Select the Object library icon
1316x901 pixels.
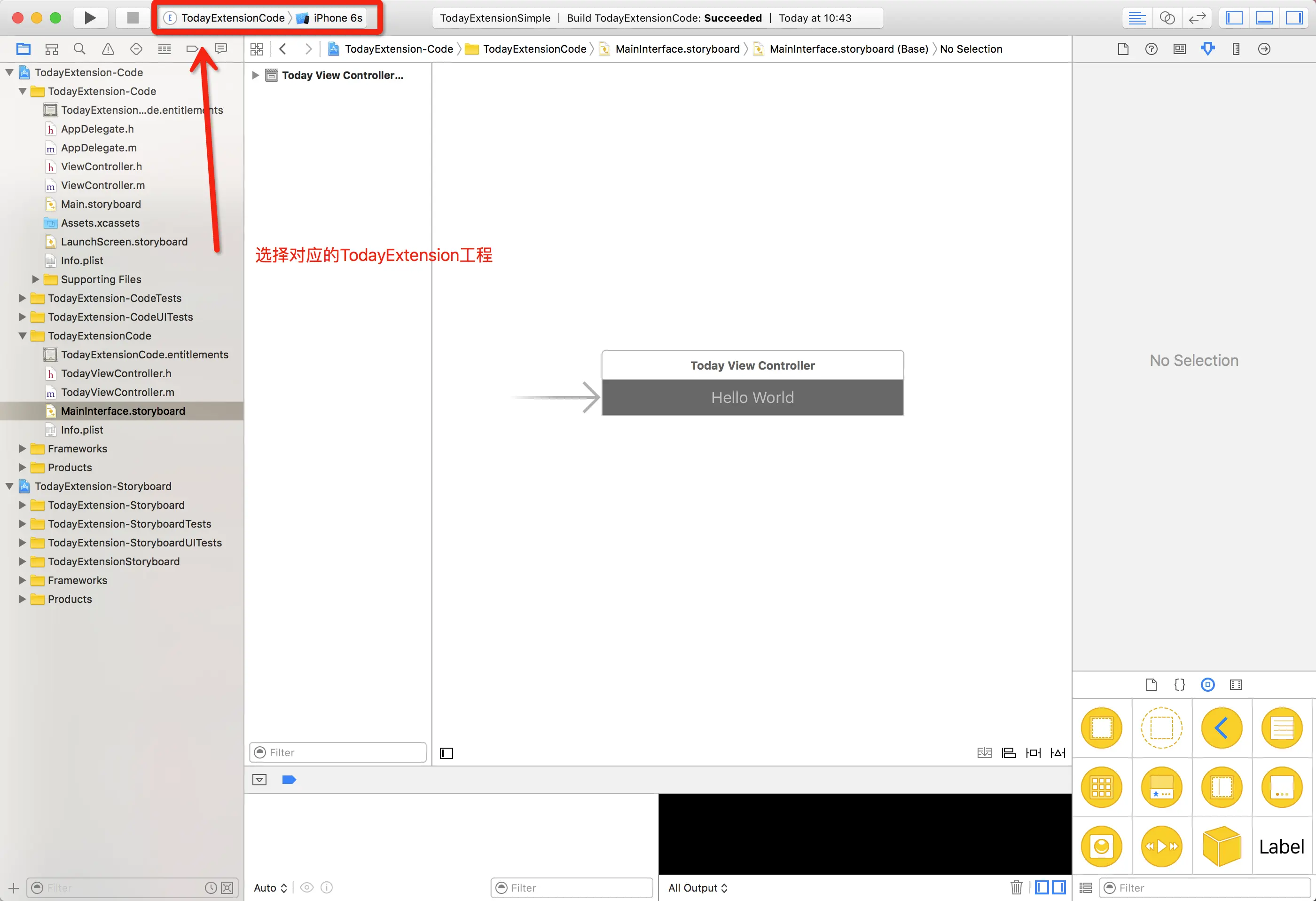pos(1207,685)
